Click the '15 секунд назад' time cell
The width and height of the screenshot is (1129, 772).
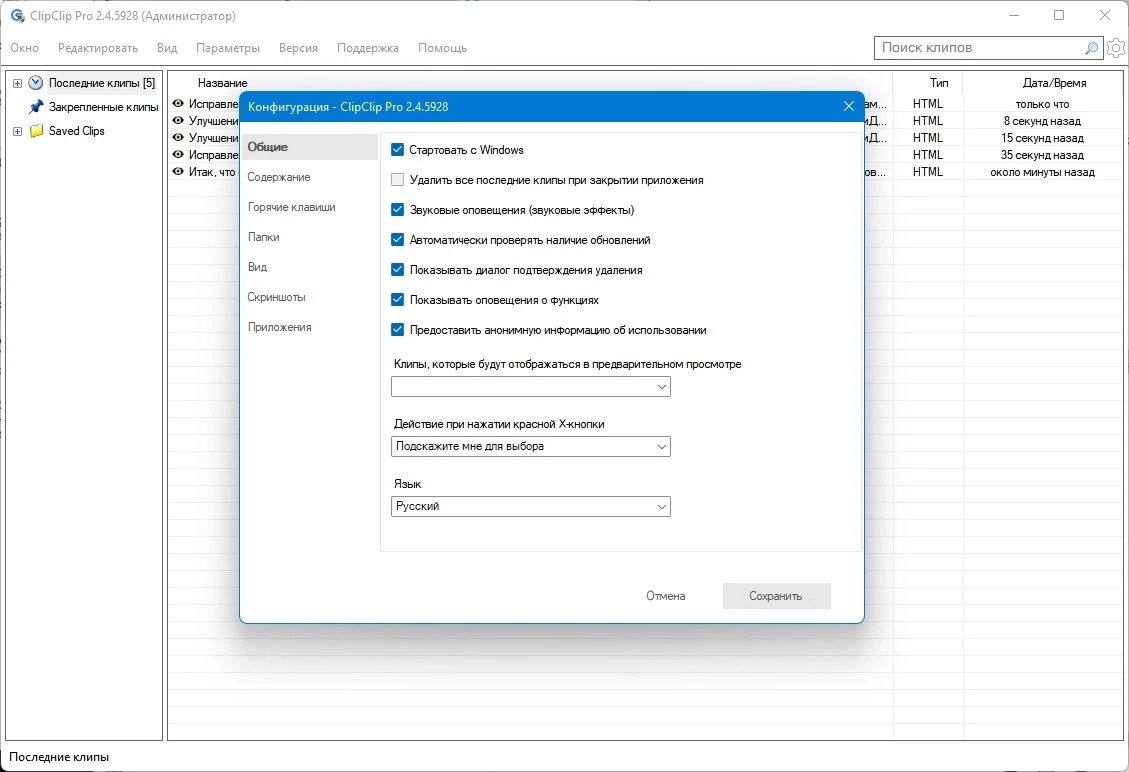[x=1042, y=138]
